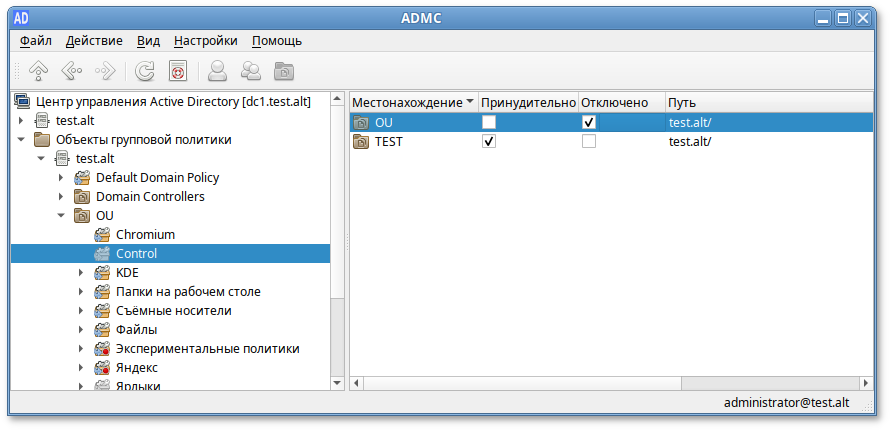The image size is (890, 430).
Task: Click the table's horizontal scroll-right arrow
Action: point(866,383)
